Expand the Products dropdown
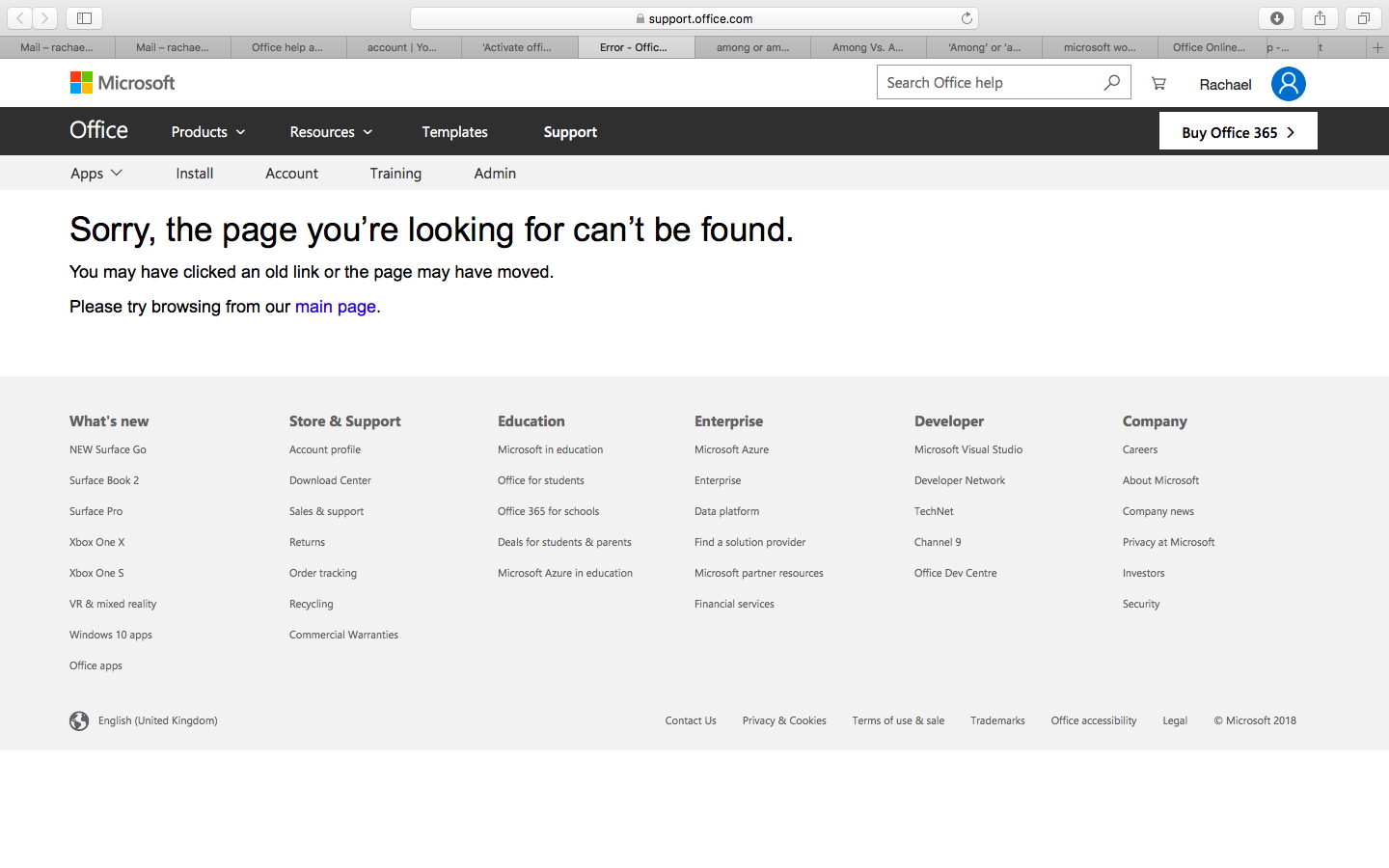The image size is (1389, 868). click(x=208, y=132)
